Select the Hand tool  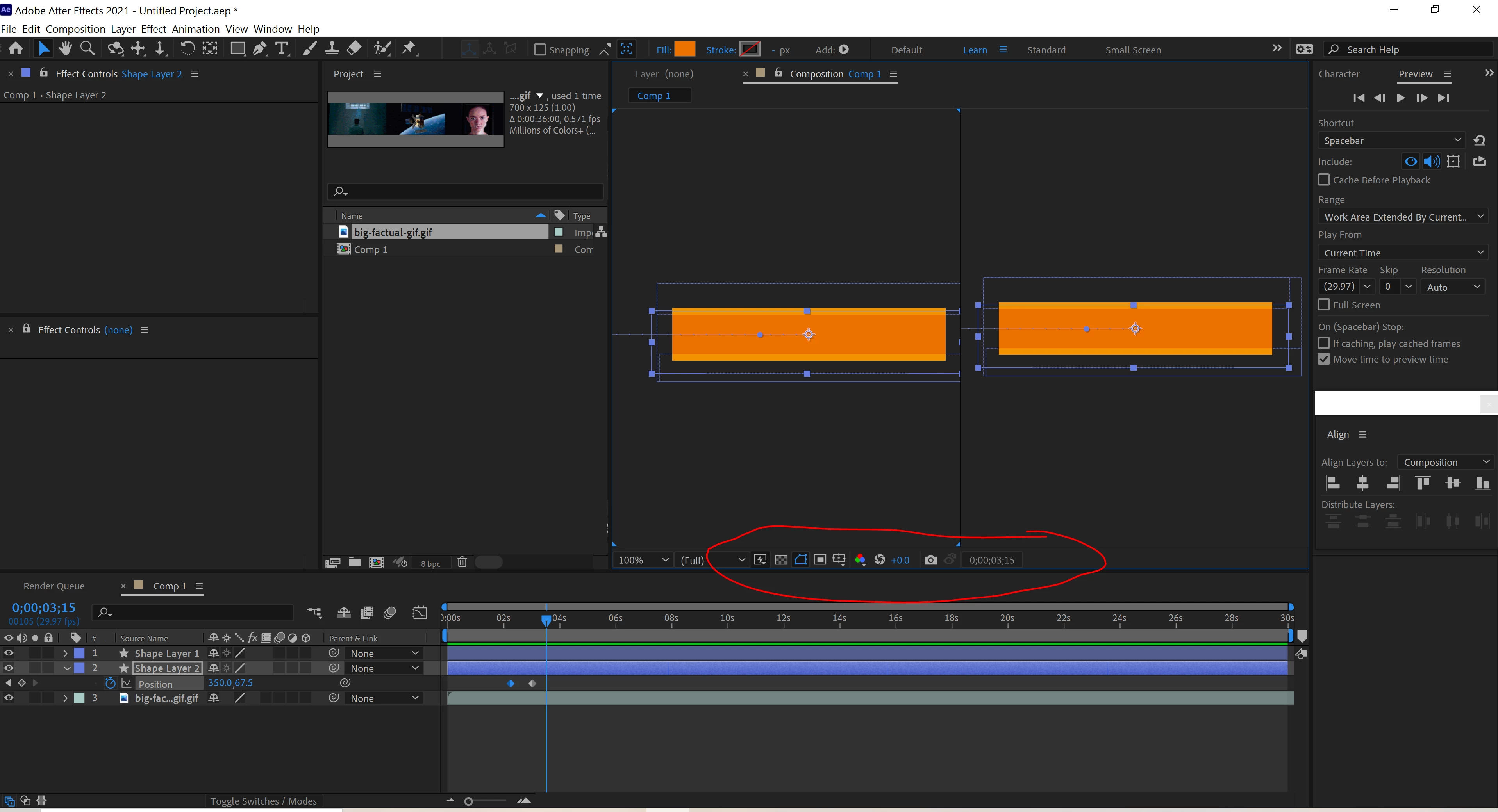(x=65, y=49)
